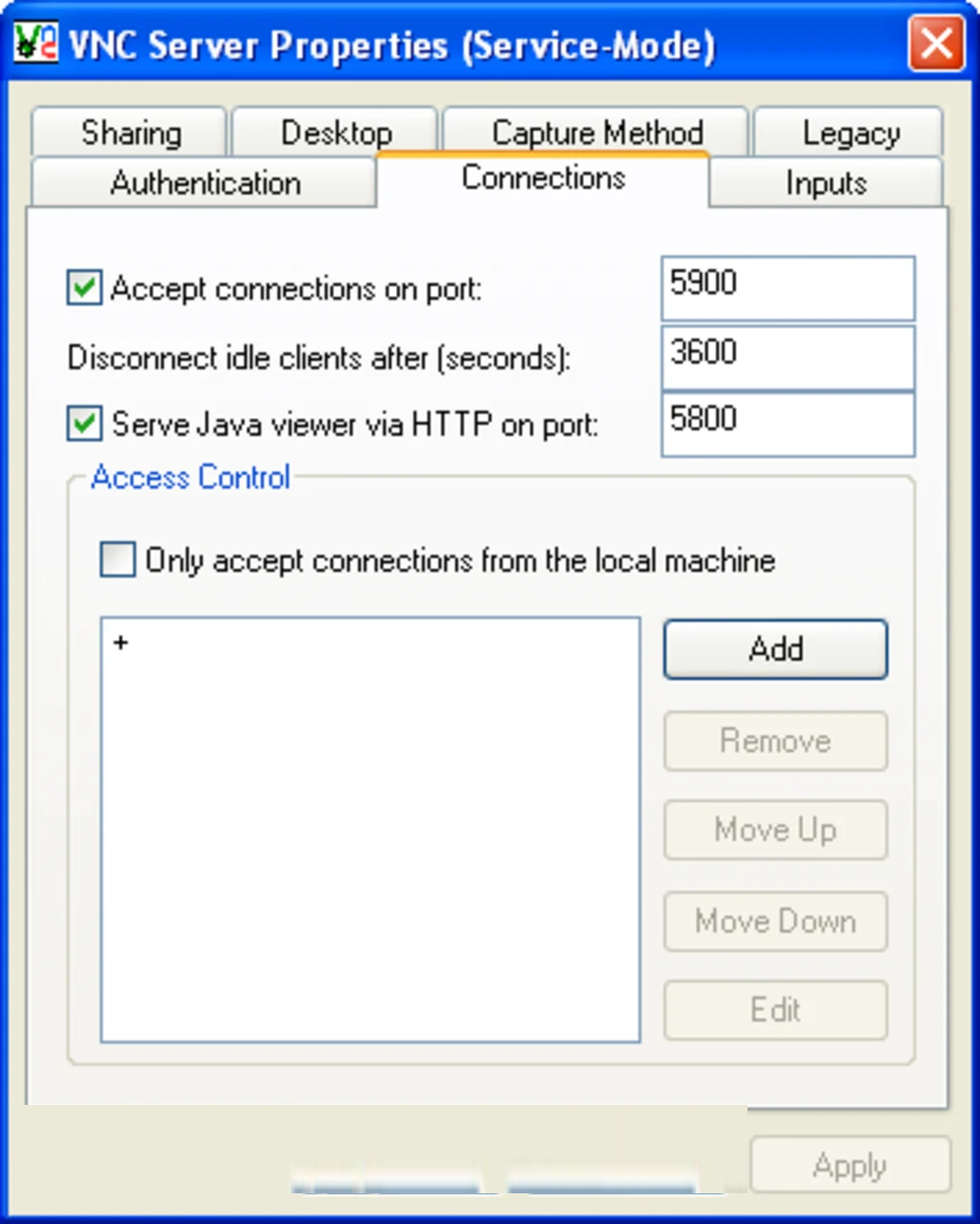Click the Move Down button
Image resolution: width=980 pixels, height=1224 pixels.
[x=775, y=921]
